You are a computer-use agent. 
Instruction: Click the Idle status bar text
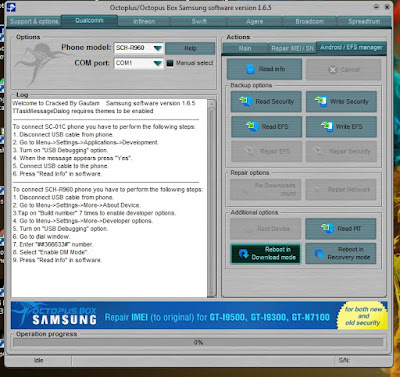pyautogui.click(x=38, y=360)
